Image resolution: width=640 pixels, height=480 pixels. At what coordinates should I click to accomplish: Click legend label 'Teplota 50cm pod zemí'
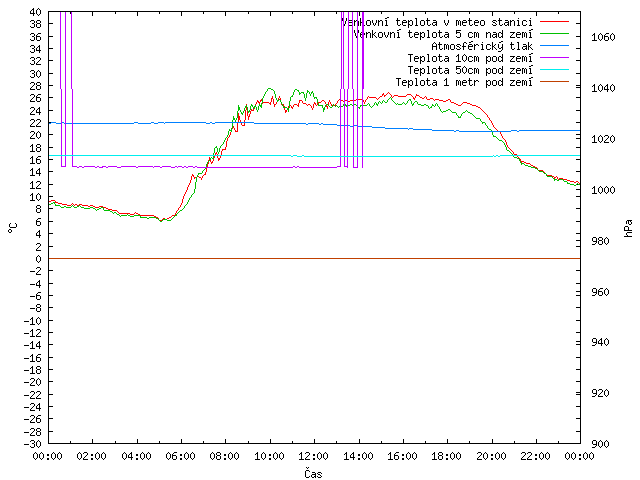click(x=470, y=70)
